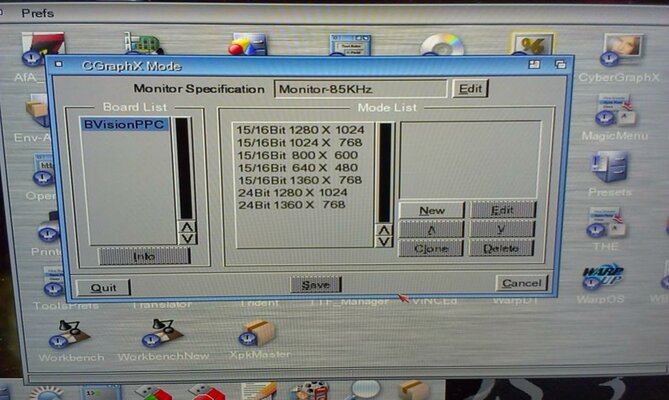Click the Monitor Specification field

tap(359, 89)
